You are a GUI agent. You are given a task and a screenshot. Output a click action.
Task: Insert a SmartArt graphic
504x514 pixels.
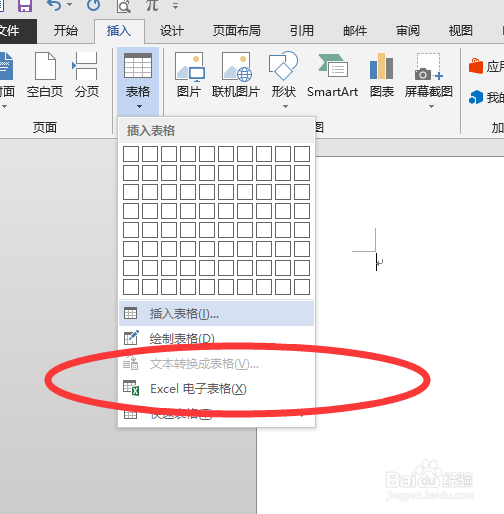pyautogui.click(x=332, y=75)
